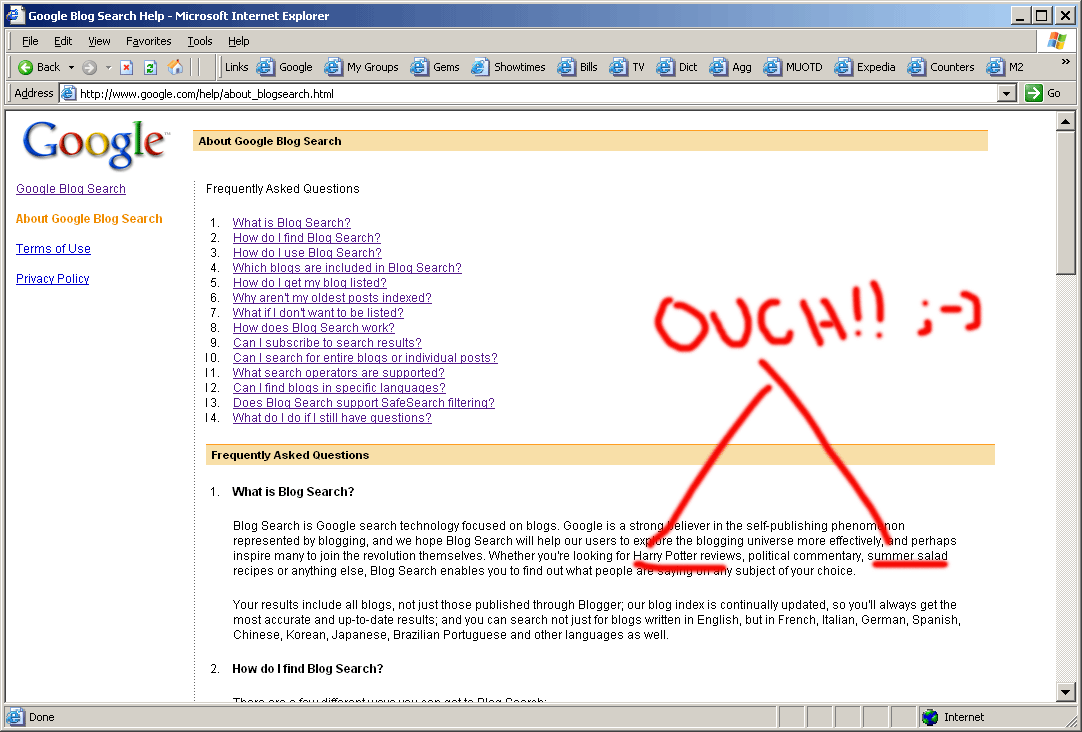The width and height of the screenshot is (1082, 732).
Task: Open "Can I subscribe to search results?" link
Action: (x=327, y=343)
